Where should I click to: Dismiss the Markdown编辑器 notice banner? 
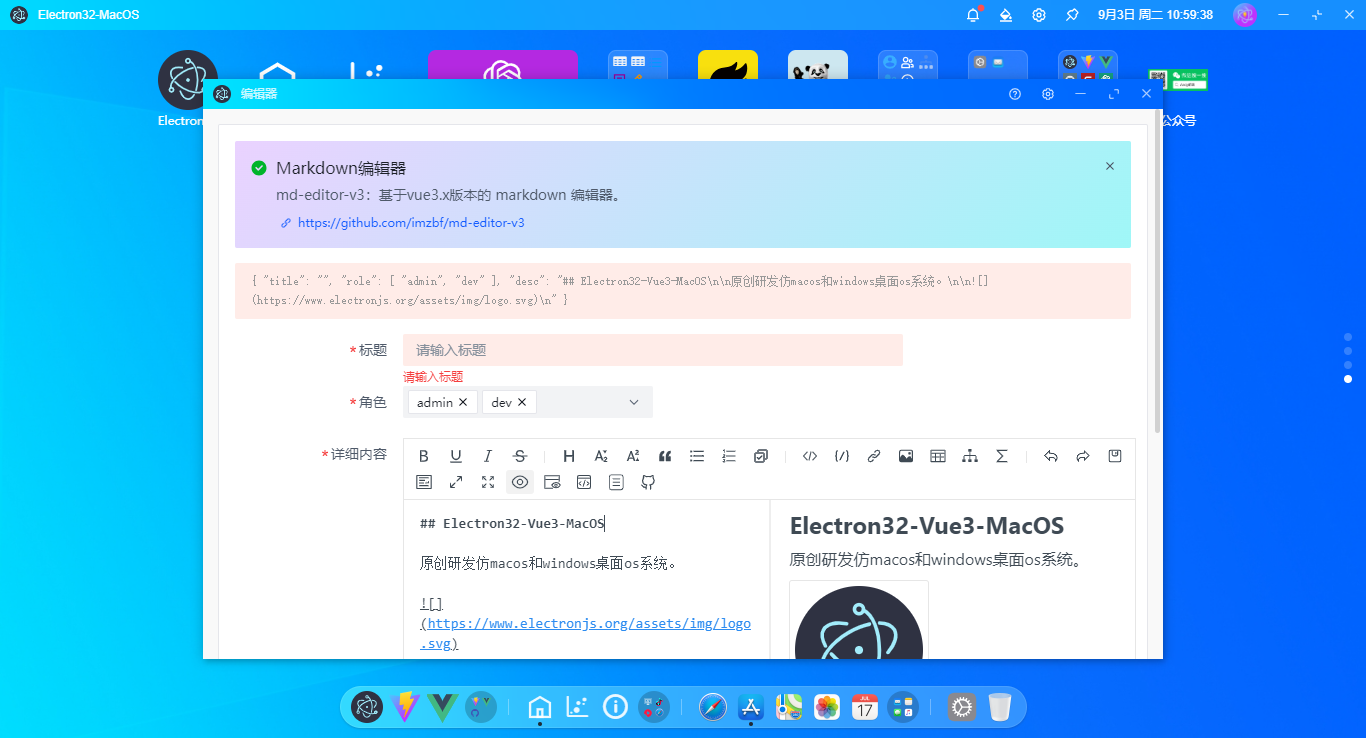(x=1109, y=166)
